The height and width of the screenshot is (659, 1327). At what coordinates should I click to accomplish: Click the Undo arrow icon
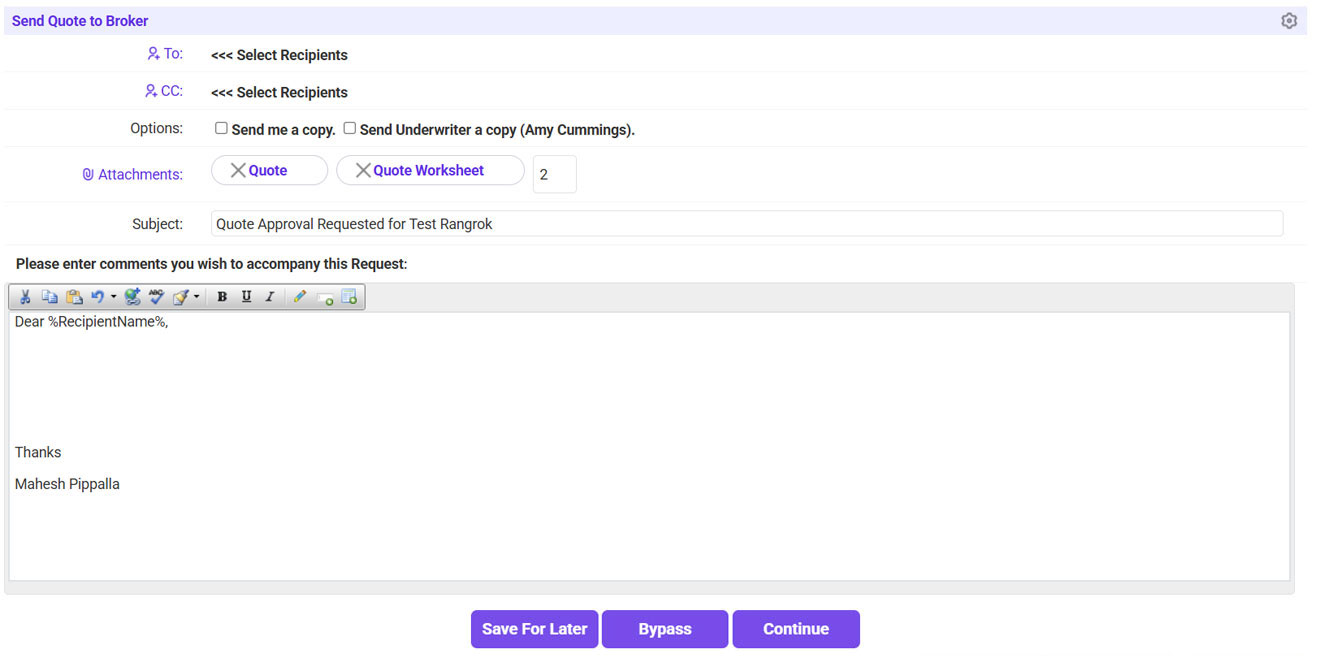coord(97,297)
